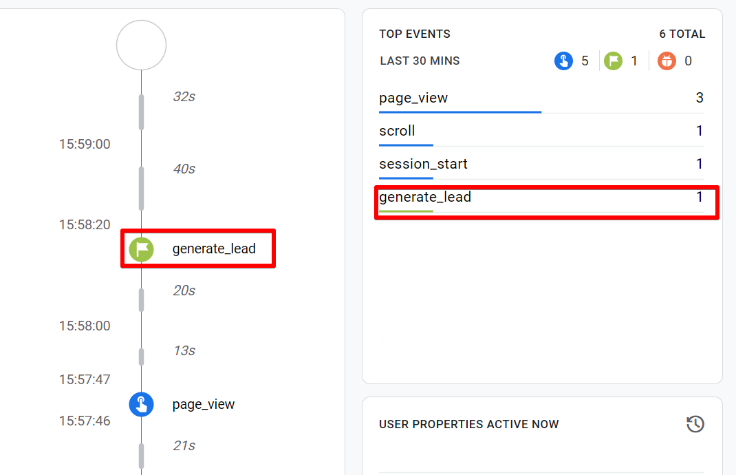The image size is (736, 475).
Task: Click the generate_lead label on the timeline
Action: coord(213,248)
